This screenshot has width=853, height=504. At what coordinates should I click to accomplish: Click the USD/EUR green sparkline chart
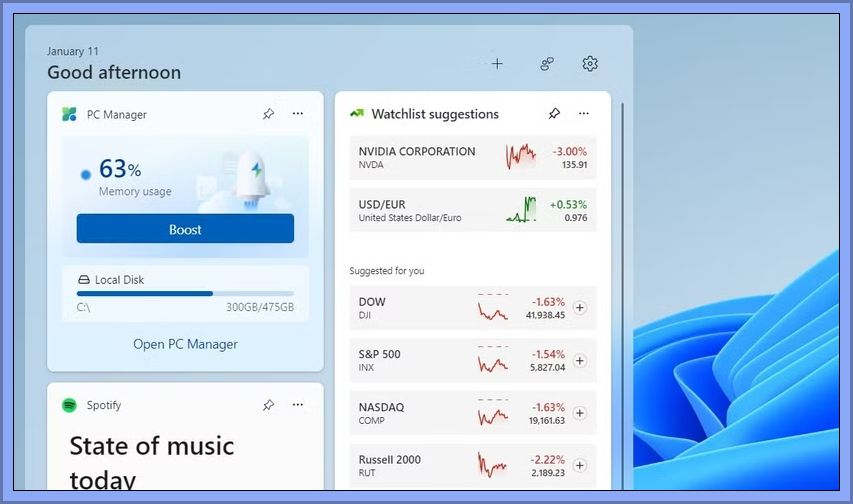[521, 210]
